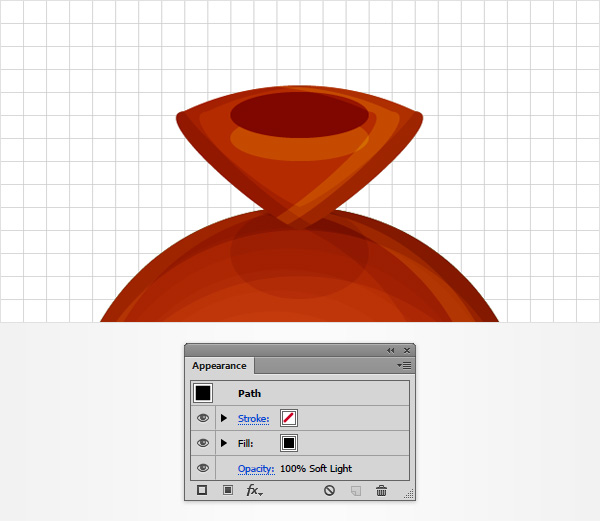The height and width of the screenshot is (521, 600).
Task: Click the Path row title
Action: (249, 393)
